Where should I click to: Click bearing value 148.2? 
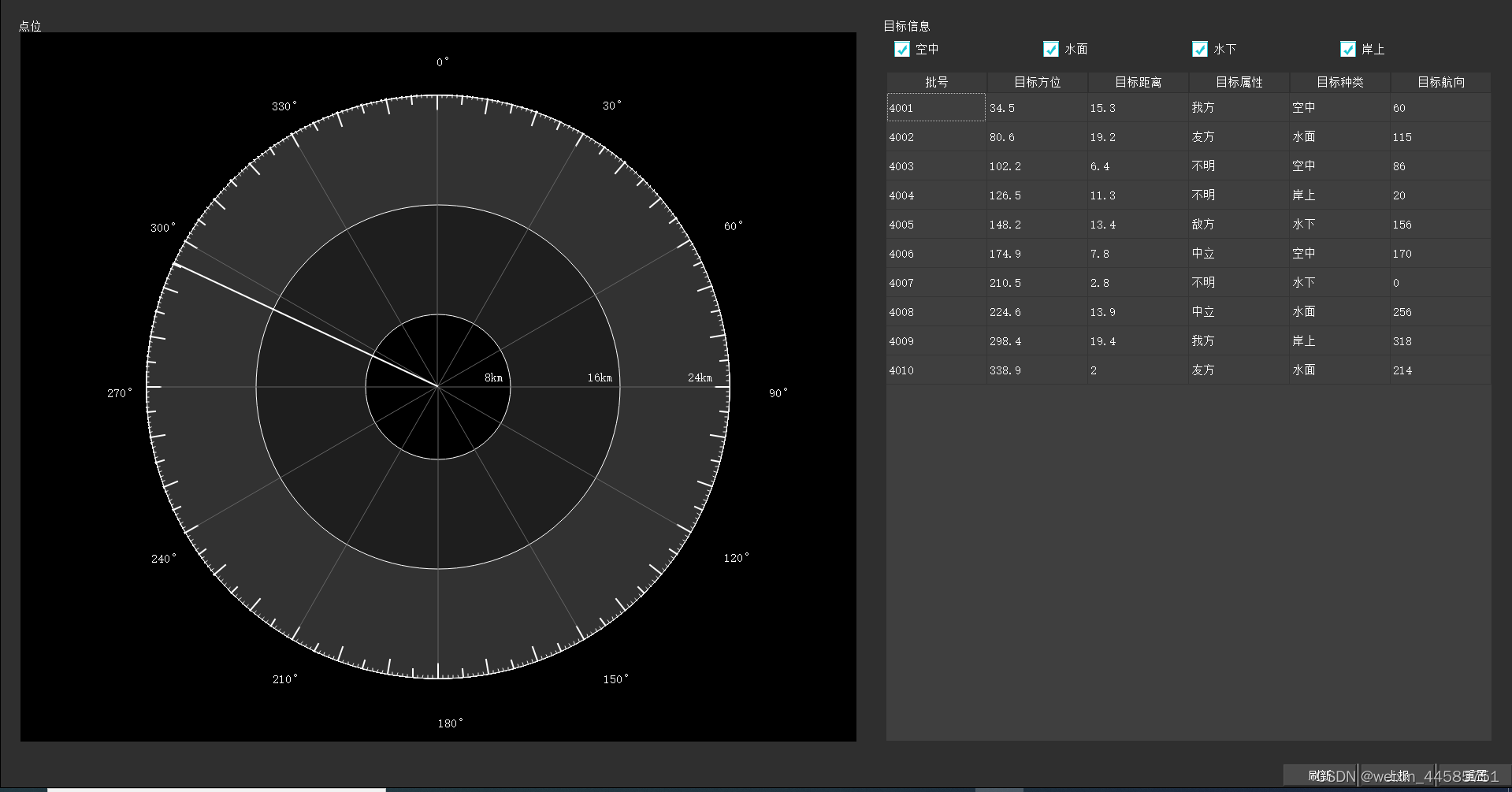1038,225
